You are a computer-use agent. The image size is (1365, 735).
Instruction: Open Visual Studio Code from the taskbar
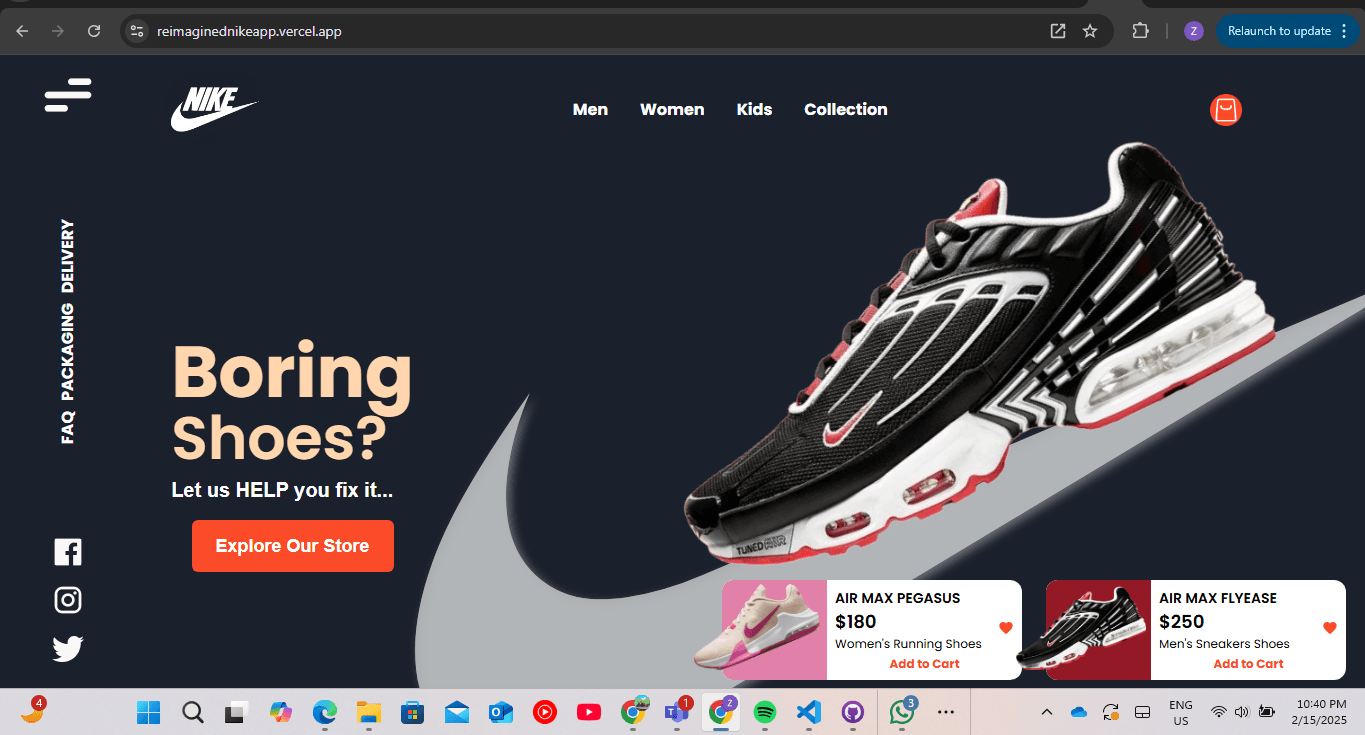(x=809, y=712)
